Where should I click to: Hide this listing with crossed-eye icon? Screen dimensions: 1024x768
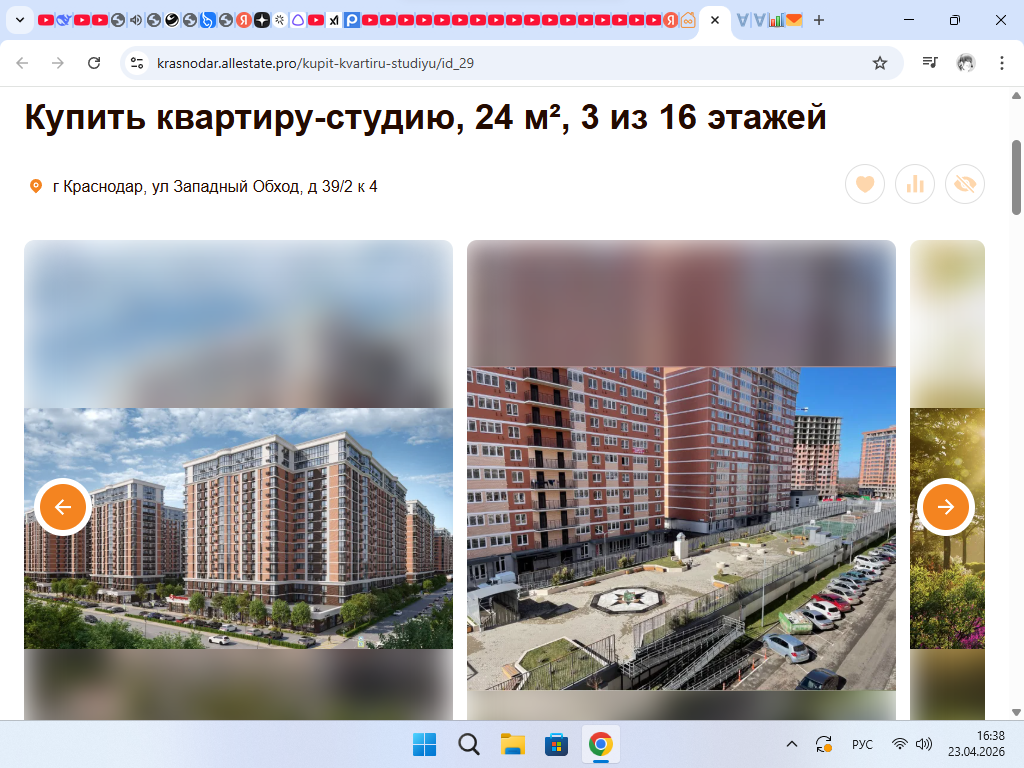[965, 185]
